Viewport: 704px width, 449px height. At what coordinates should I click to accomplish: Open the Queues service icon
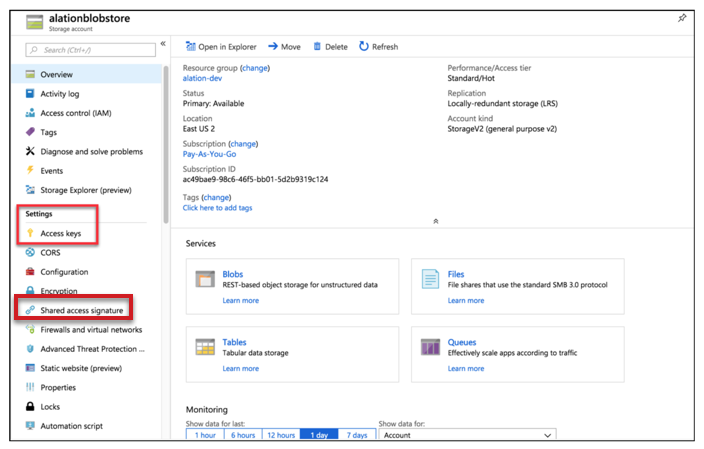tap(430, 347)
